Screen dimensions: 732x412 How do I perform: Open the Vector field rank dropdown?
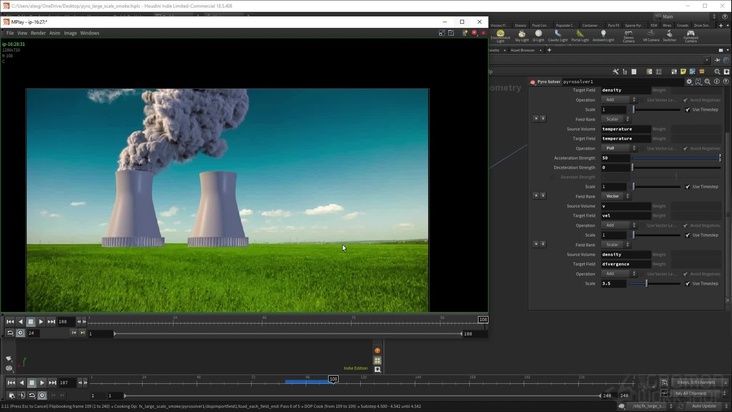point(615,196)
